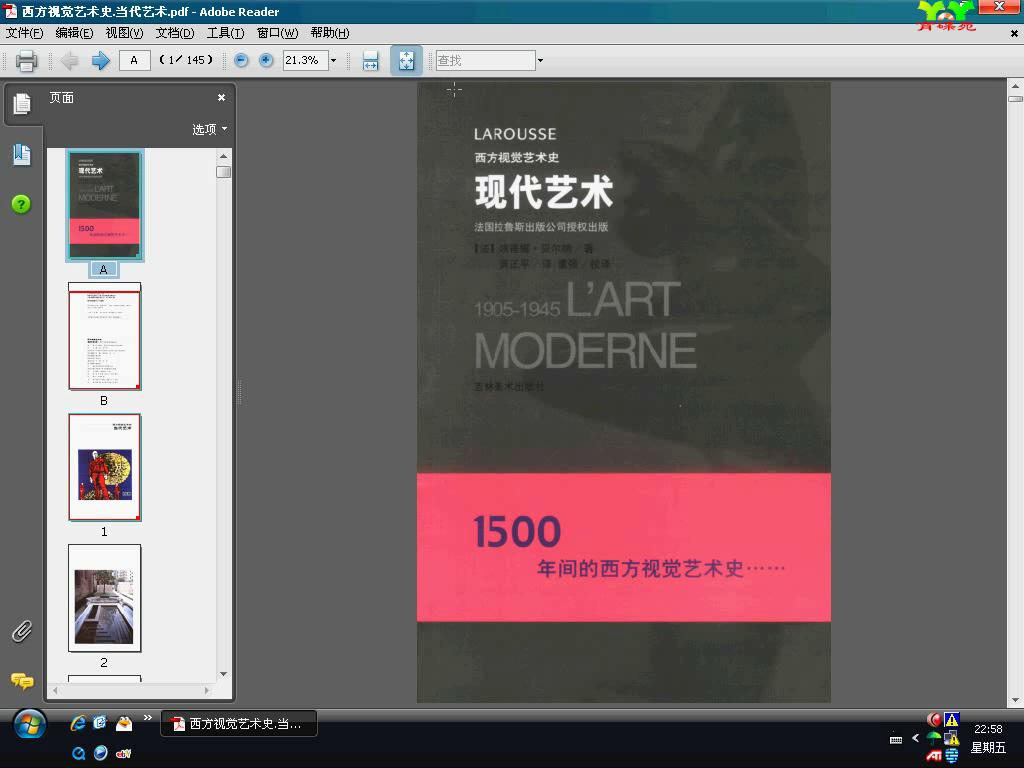Open the zoom percentage dropdown arrow
Screen dimensions: 1024x768
point(334,61)
